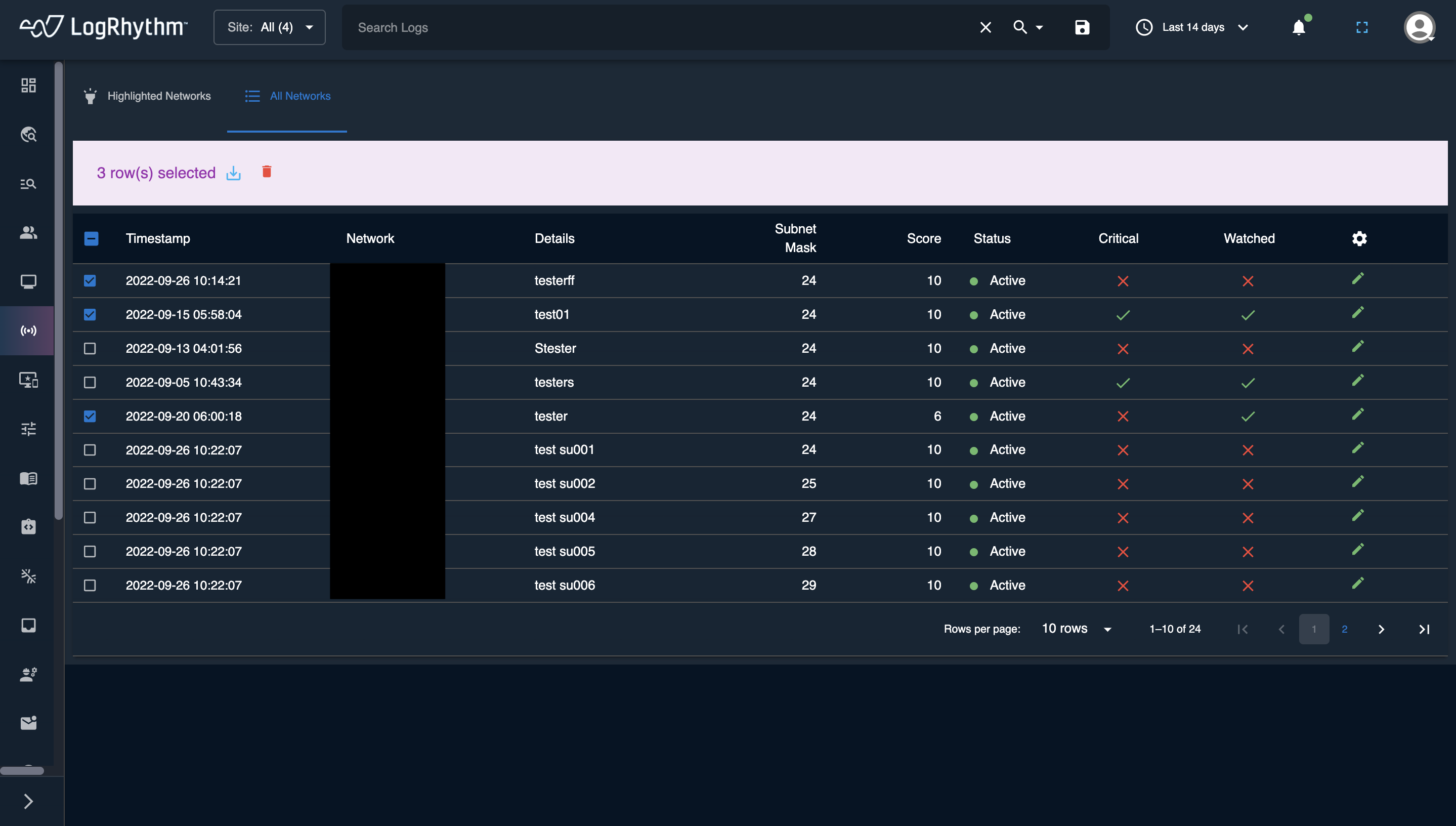The height and width of the screenshot is (826, 1456).
Task: Uncheck the test01 row checkbox
Action: point(90,314)
